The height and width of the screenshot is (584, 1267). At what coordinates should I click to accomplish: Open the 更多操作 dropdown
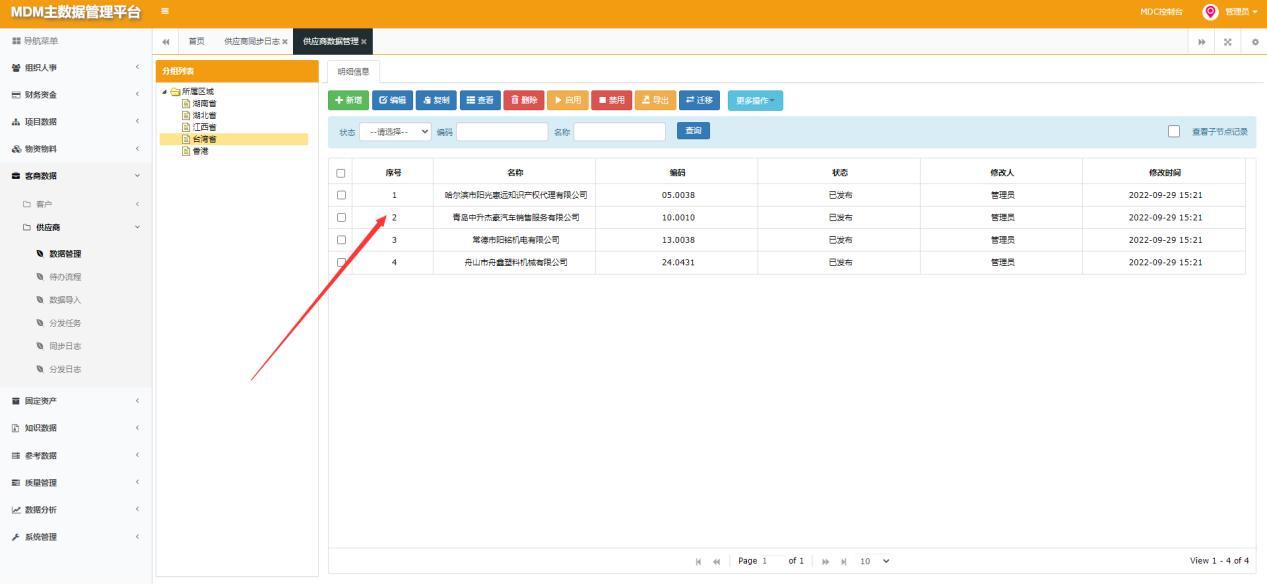[756, 100]
